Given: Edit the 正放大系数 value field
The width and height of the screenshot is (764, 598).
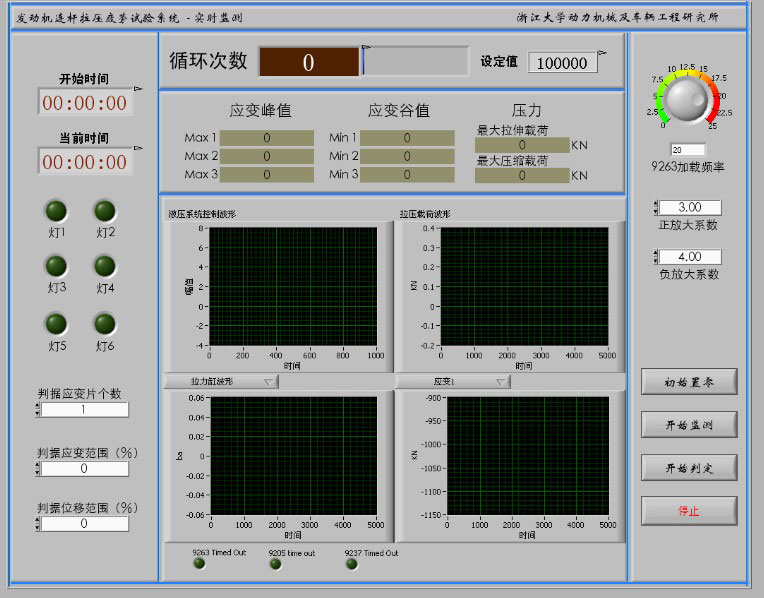Looking at the screenshot, I should (690, 207).
